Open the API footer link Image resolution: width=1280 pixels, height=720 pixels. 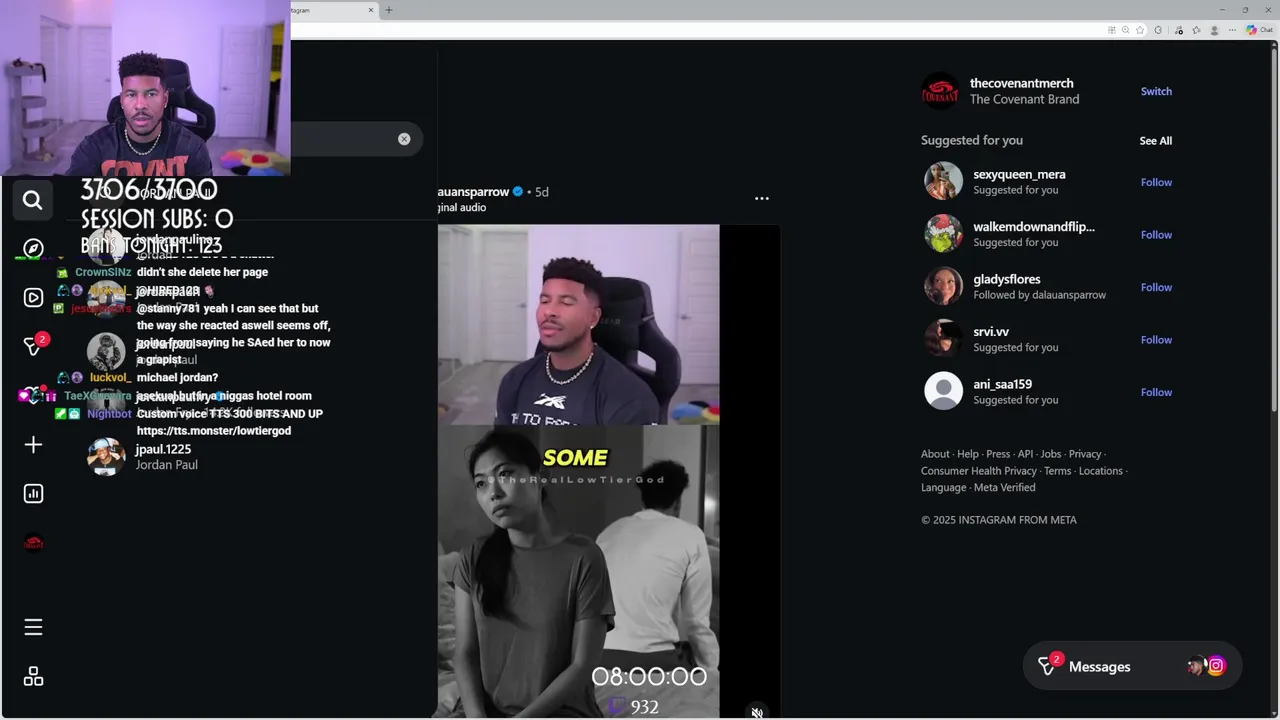[x=1025, y=454]
